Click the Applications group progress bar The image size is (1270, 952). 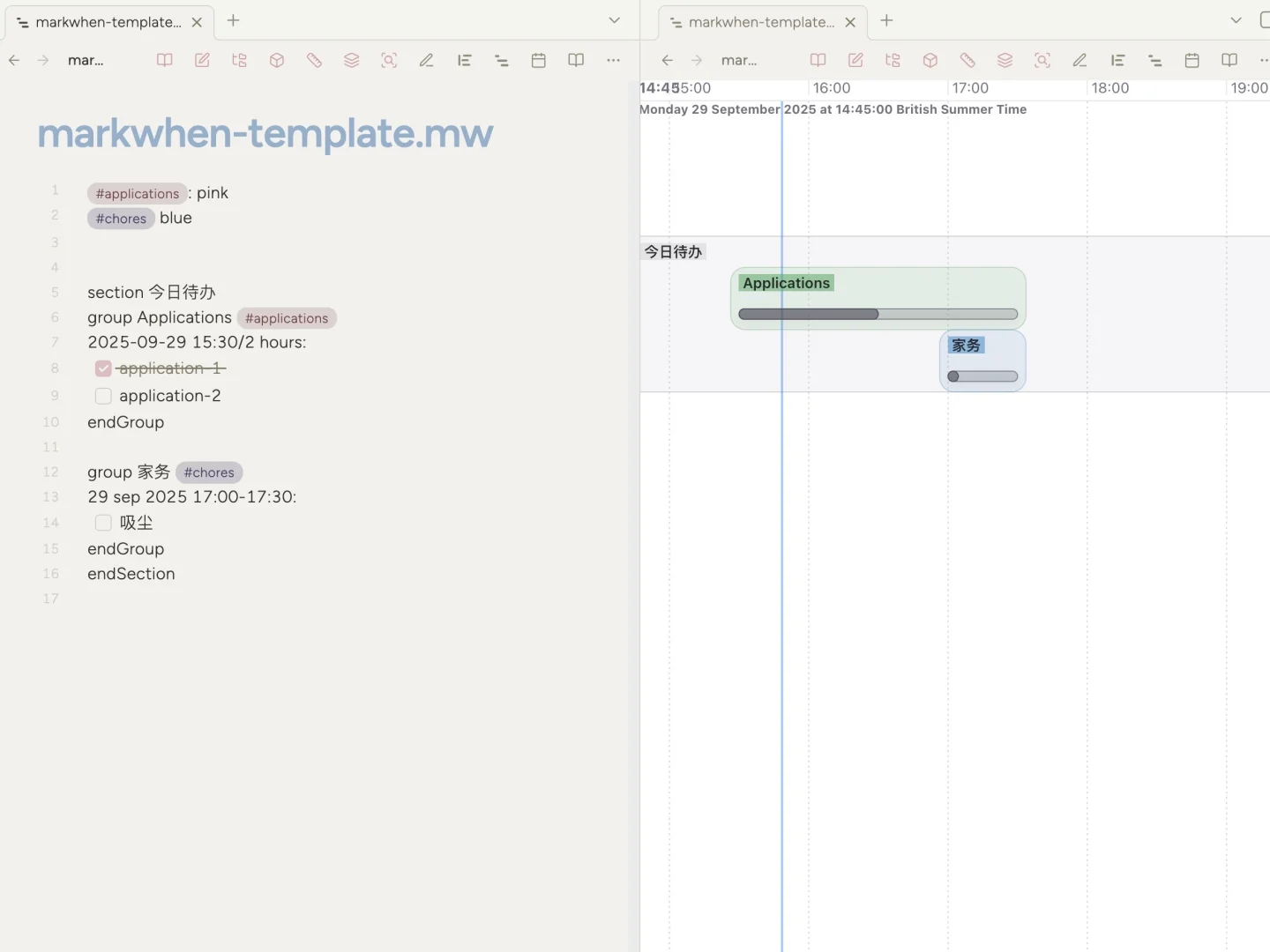click(878, 314)
